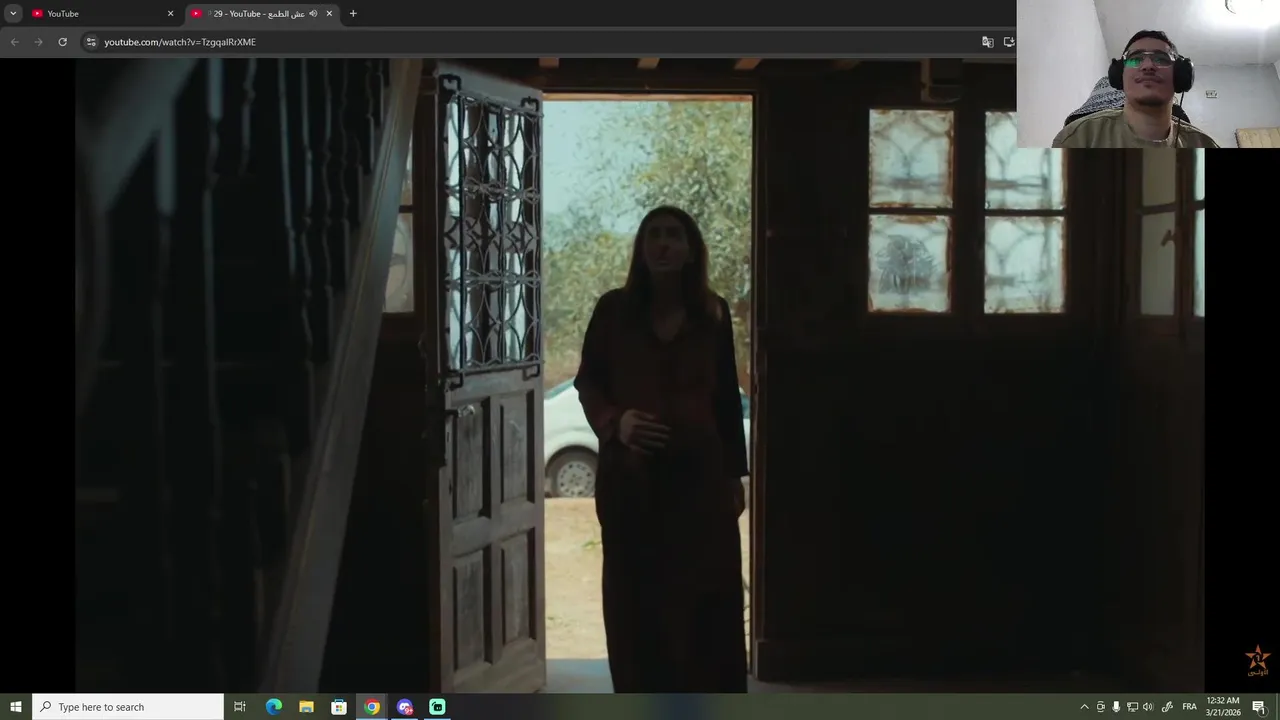This screenshot has width=1280, height=720.
Task: Click the pen/ink workspace tray icon
Action: coord(1167,707)
